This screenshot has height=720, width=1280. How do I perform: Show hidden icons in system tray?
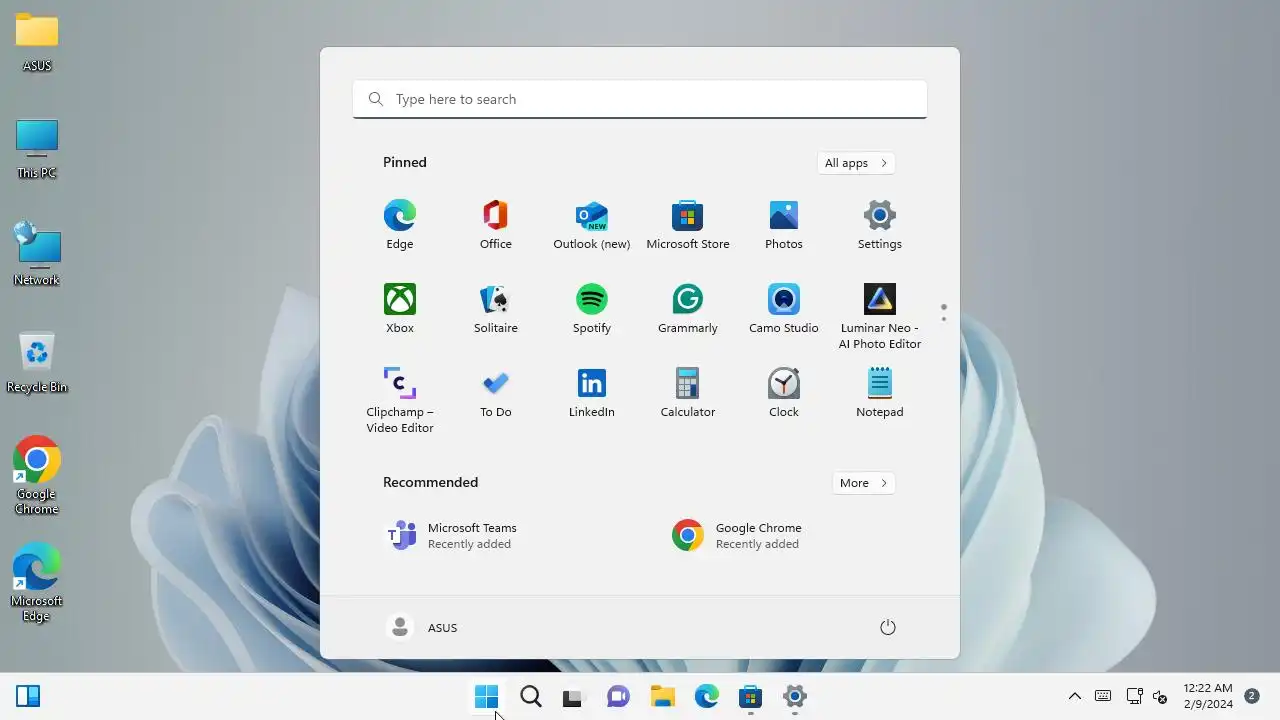pos(1075,696)
